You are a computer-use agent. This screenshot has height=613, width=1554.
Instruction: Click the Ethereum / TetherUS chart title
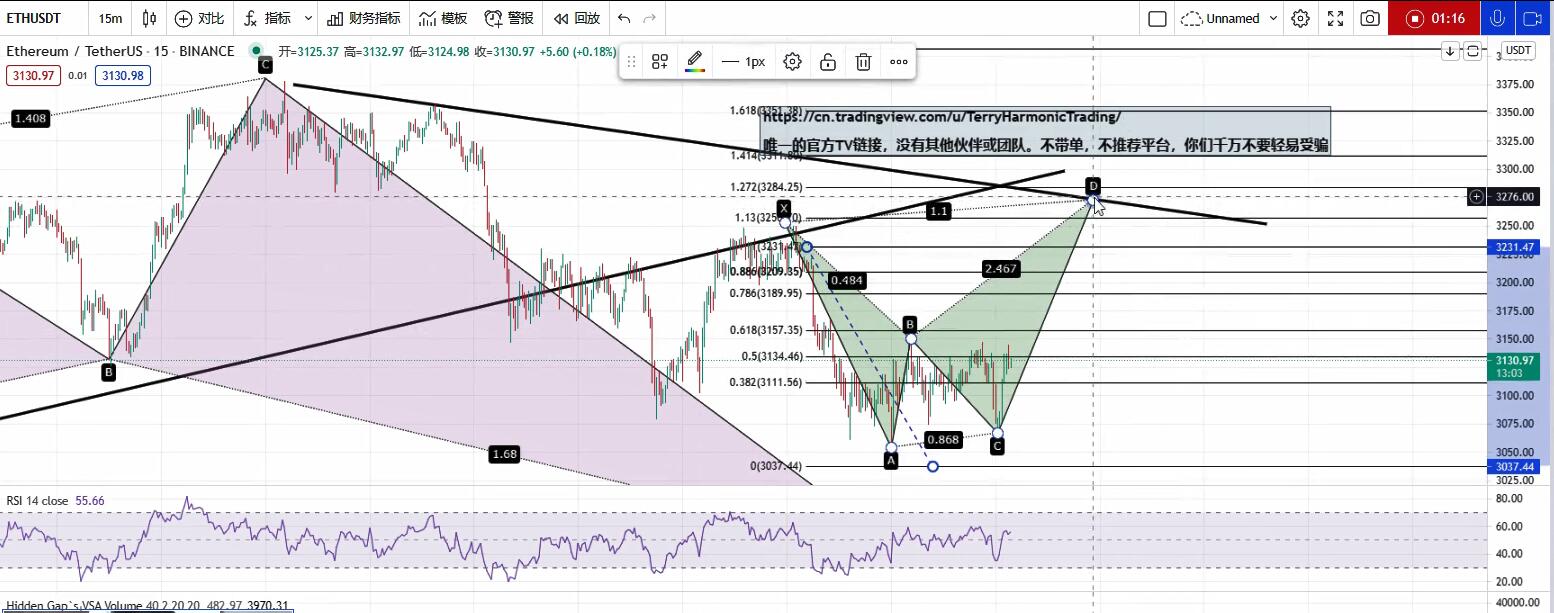pos(120,51)
